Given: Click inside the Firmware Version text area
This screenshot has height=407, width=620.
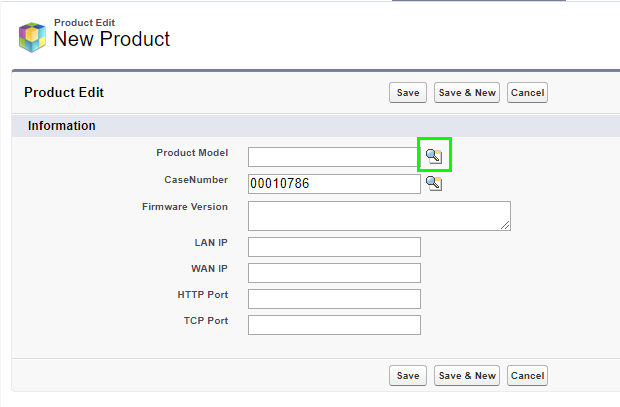Looking at the screenshot, I should [378, 215].
